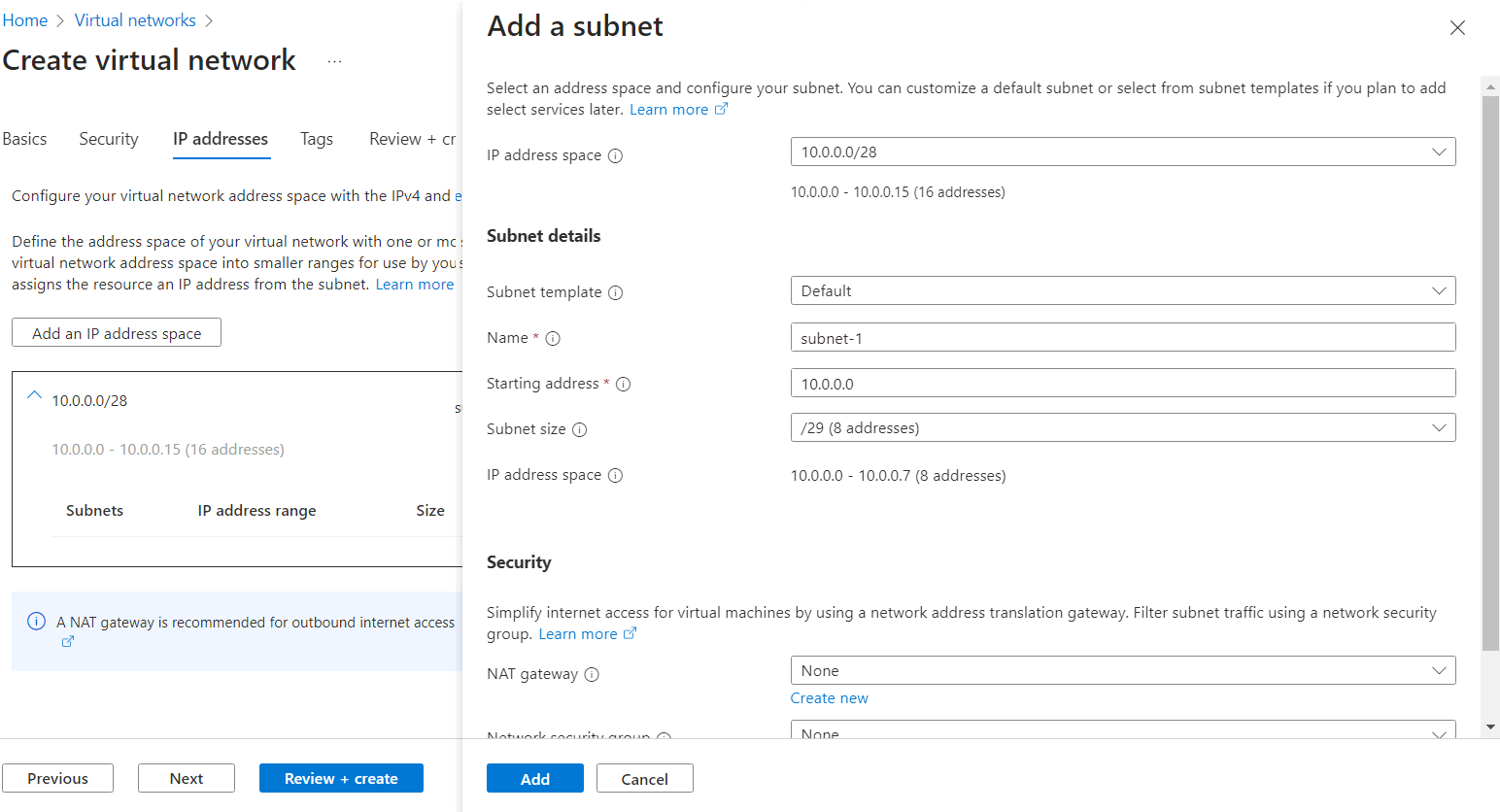Viewport: 1500px width, 812px height.
Task: Switch to the Basics tab
Action: click(24, 138)
